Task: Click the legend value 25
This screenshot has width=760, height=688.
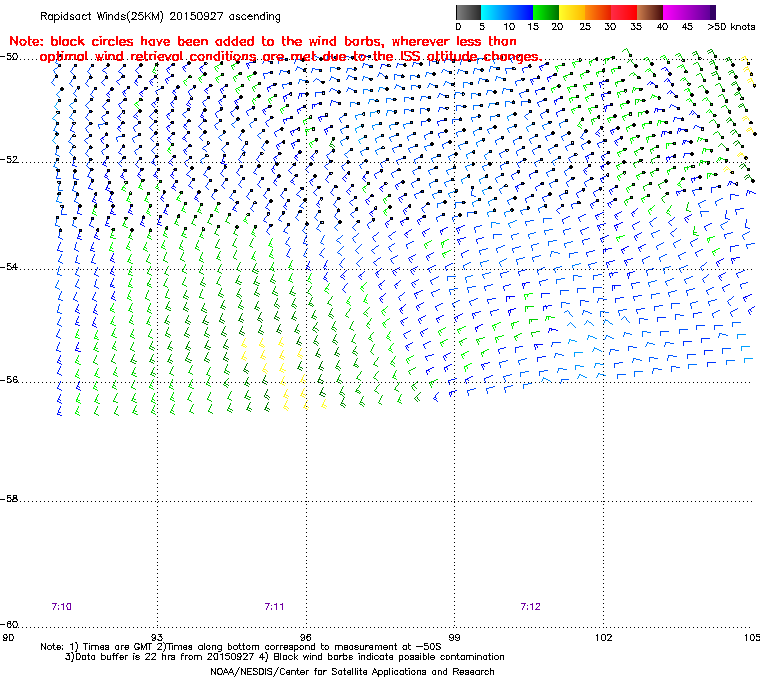Action: click(x=585, y=27)
